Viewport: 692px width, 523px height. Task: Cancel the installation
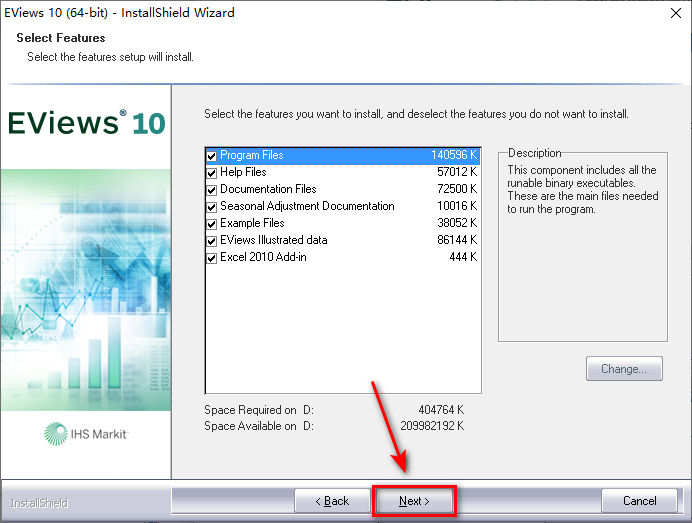pyautogui.click(x=639, y=501)
